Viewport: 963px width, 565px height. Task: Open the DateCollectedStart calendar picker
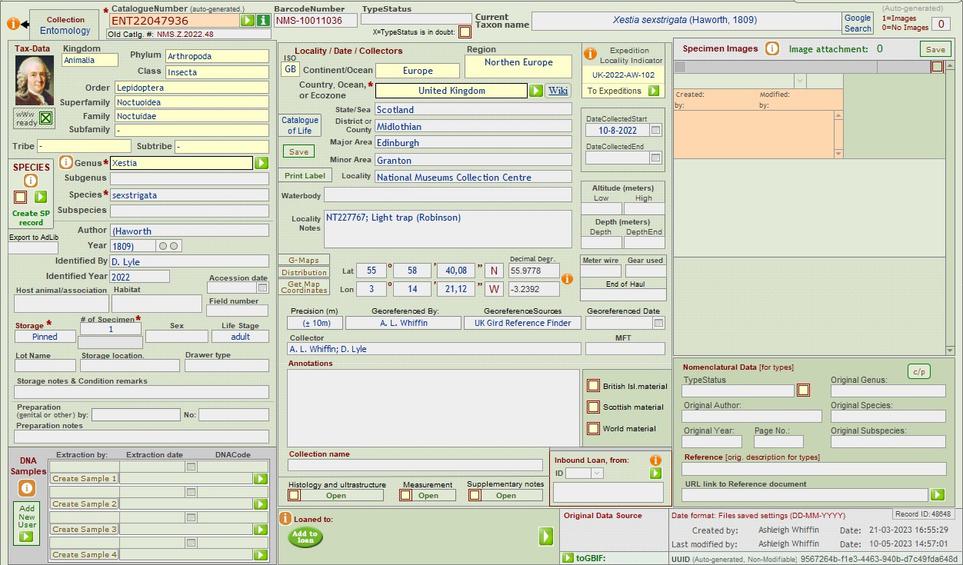click(656, 130)
